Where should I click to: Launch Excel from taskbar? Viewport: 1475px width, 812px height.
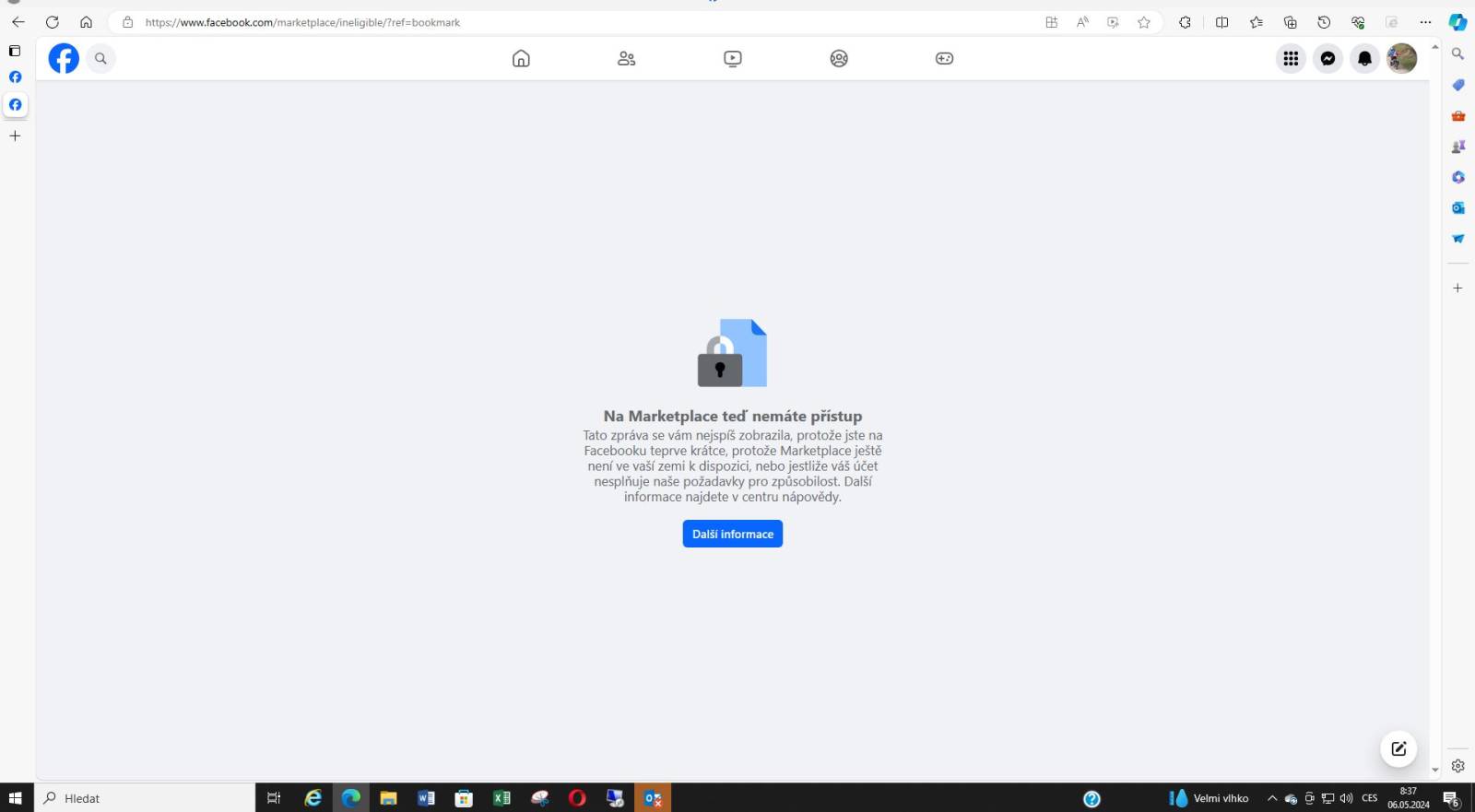501,798
